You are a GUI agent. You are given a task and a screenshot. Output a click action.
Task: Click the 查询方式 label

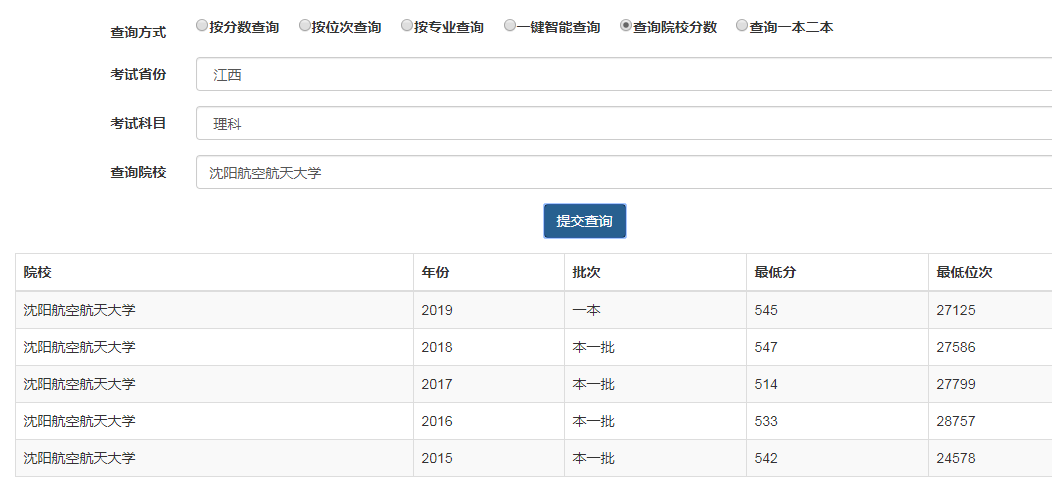tap(138, 32)
